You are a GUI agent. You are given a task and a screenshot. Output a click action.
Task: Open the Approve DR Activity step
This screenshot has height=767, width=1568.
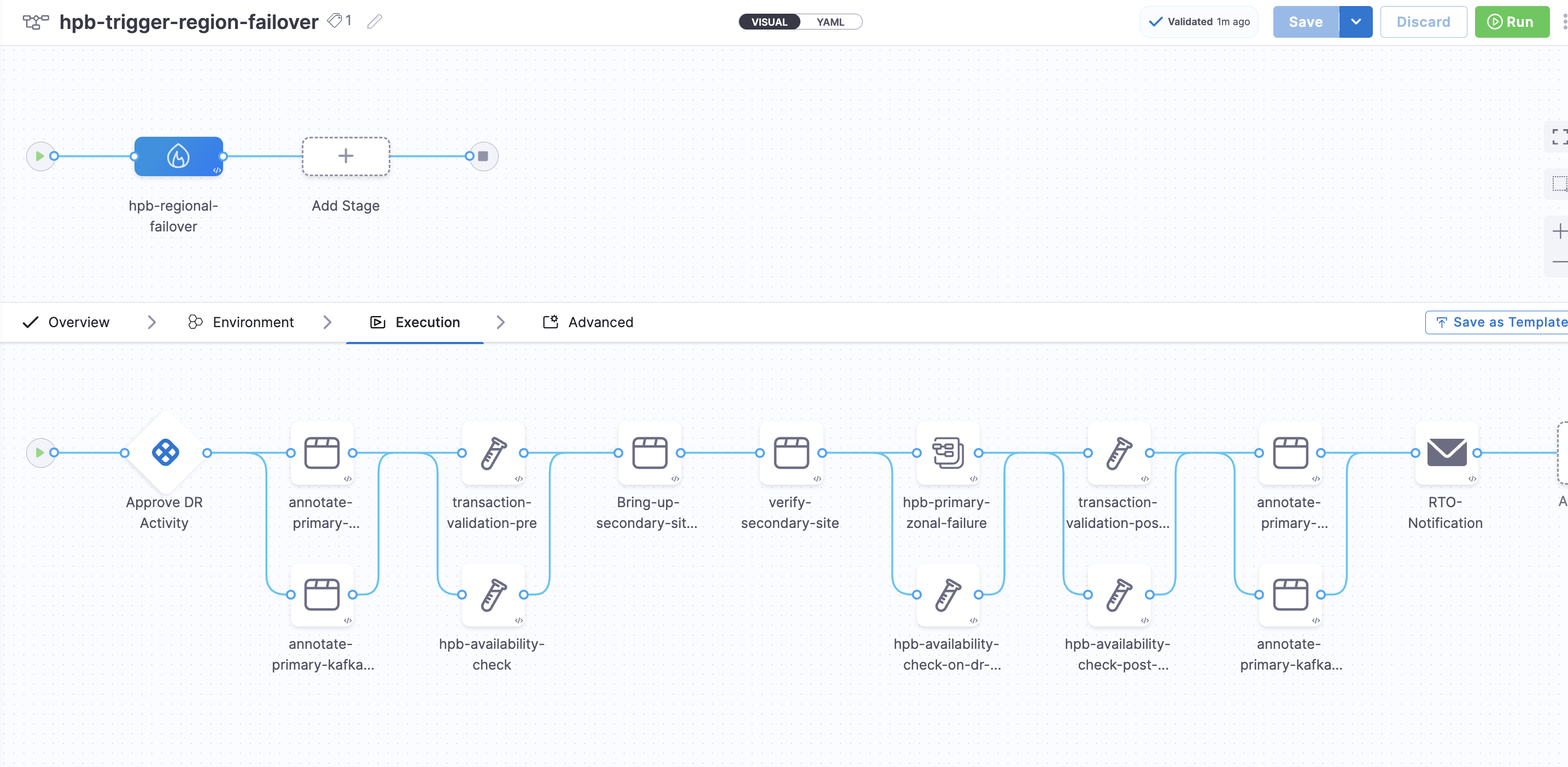165,452
